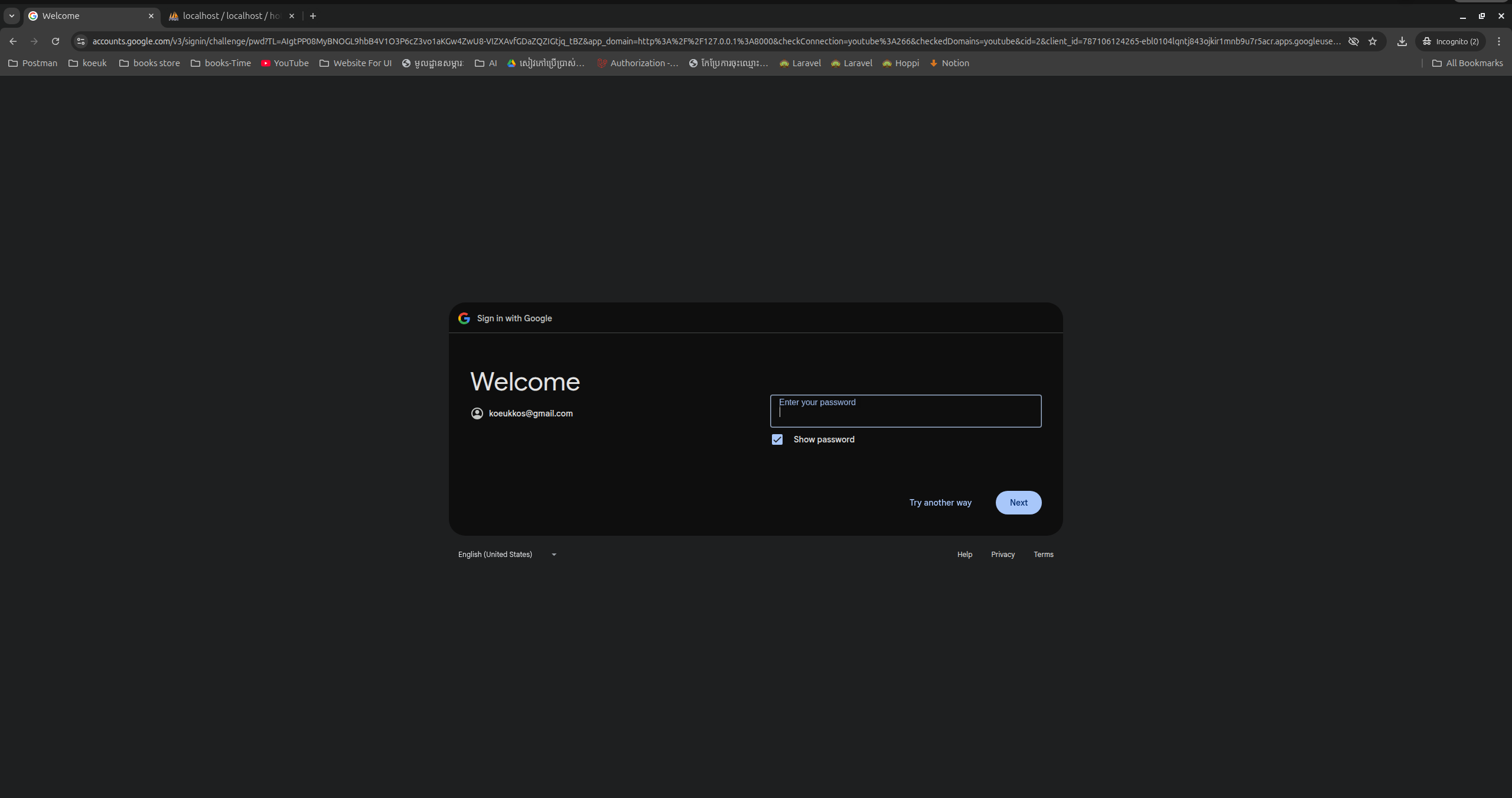Reload the current page
The height and width of the screenshot is (798, 1512).
[x=56, y=41]
